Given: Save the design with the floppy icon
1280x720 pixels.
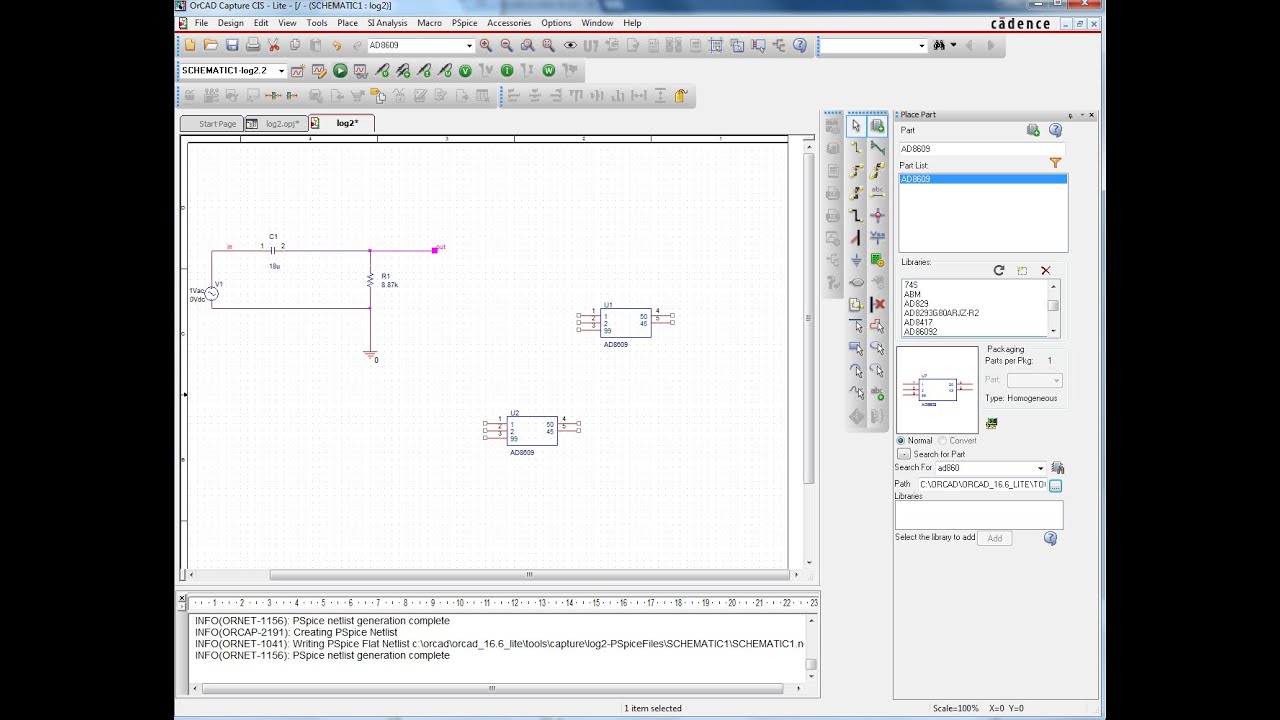Looking at the screenshot, I should [232, 45].
